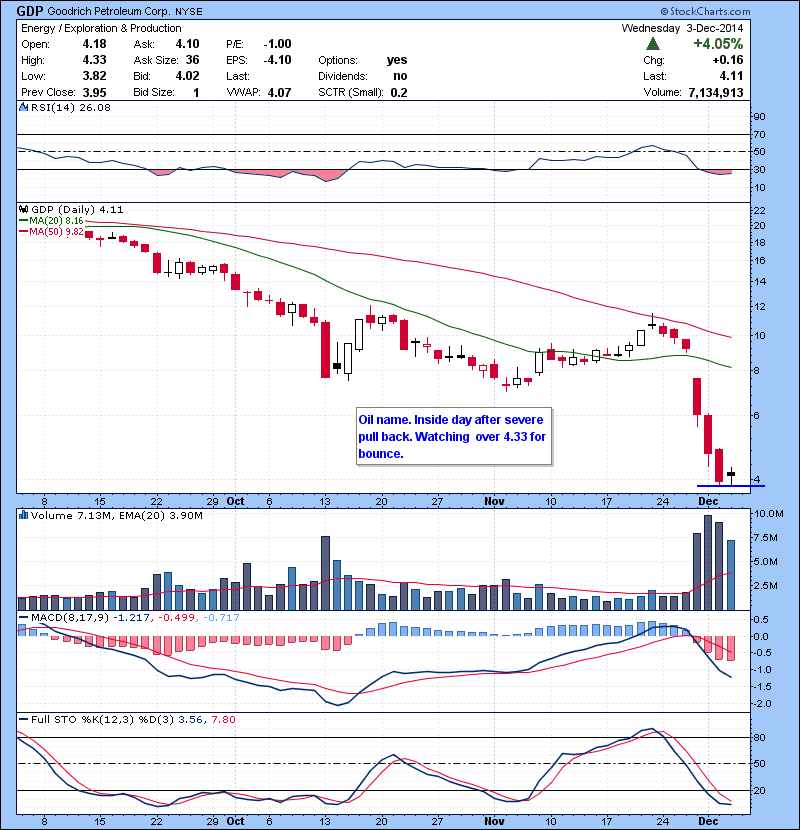Click the Chg value +0.16
This screenshot has width=800, height=830.
click(728, 60)
